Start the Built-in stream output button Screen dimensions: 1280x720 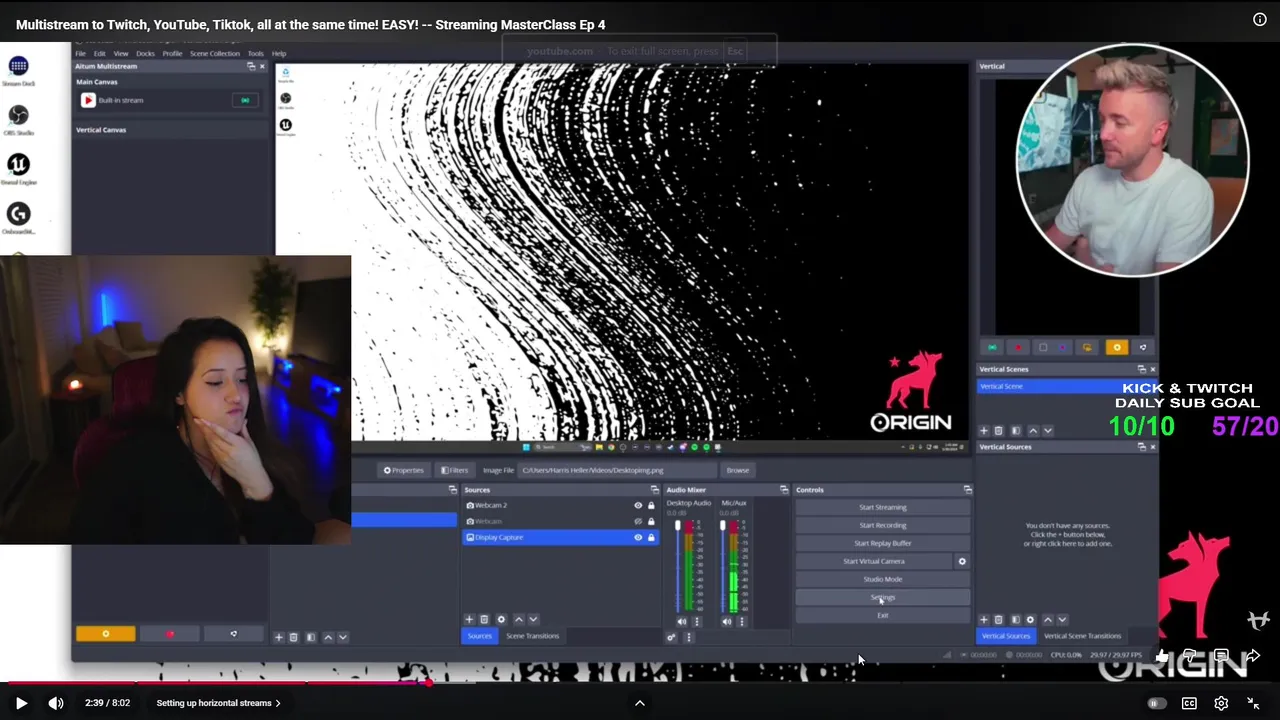[x=245, y=100]
